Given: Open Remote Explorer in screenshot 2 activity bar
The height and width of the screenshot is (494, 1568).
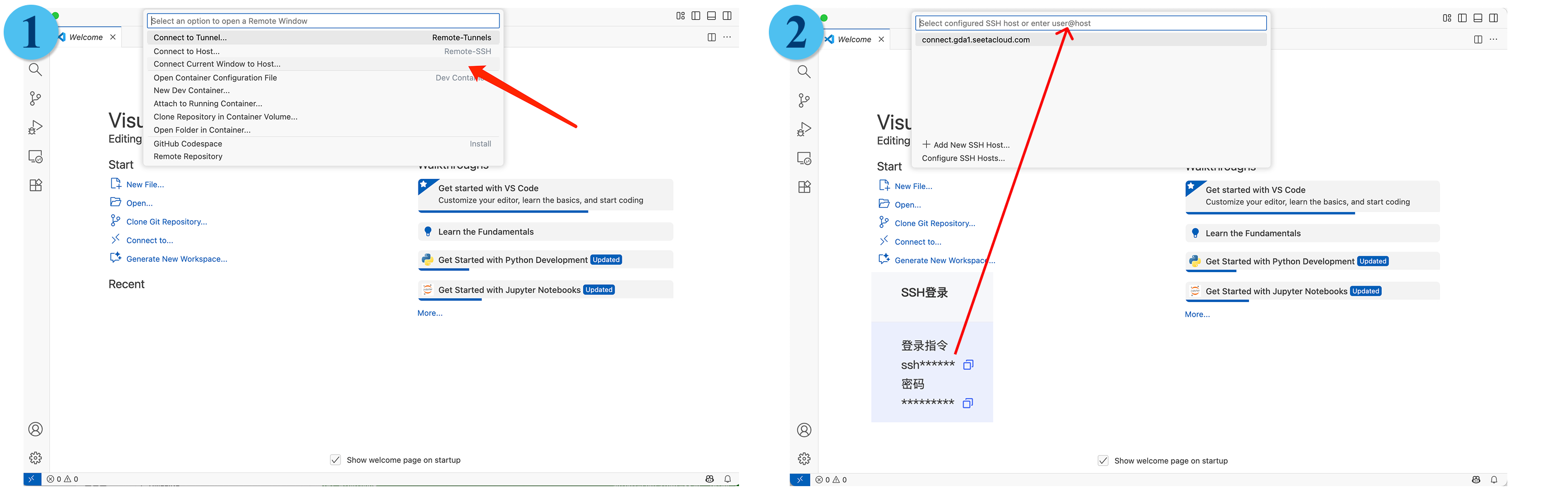Looking at the screenshot, I should click(x=804, y=159).
